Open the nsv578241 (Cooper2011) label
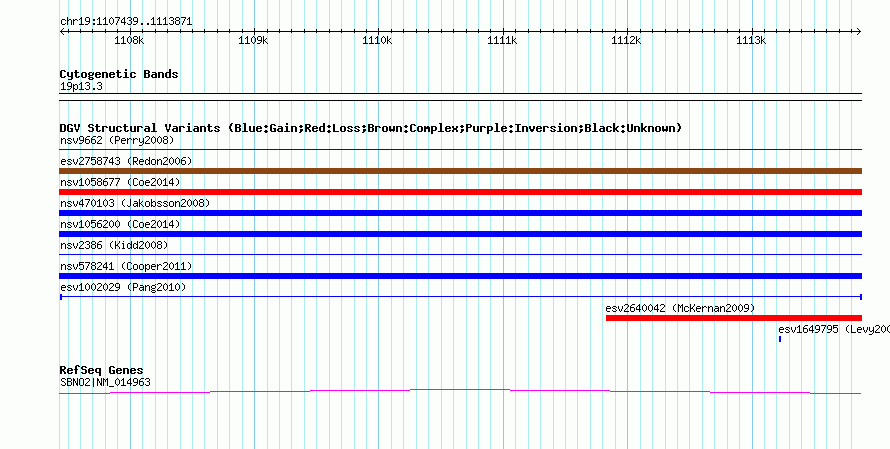Screen dimensions: 890x449 [126, 266]
